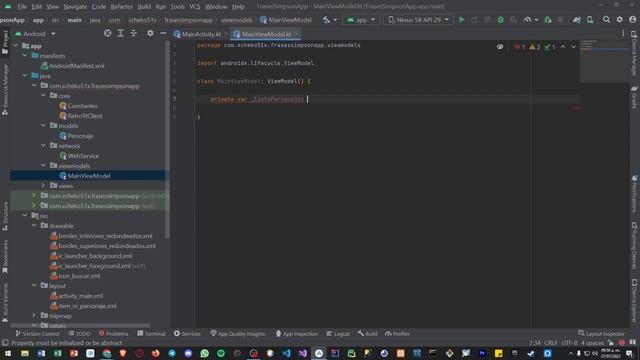Click the Debug app bug icon
640x360 pixels.
point(500,20)
